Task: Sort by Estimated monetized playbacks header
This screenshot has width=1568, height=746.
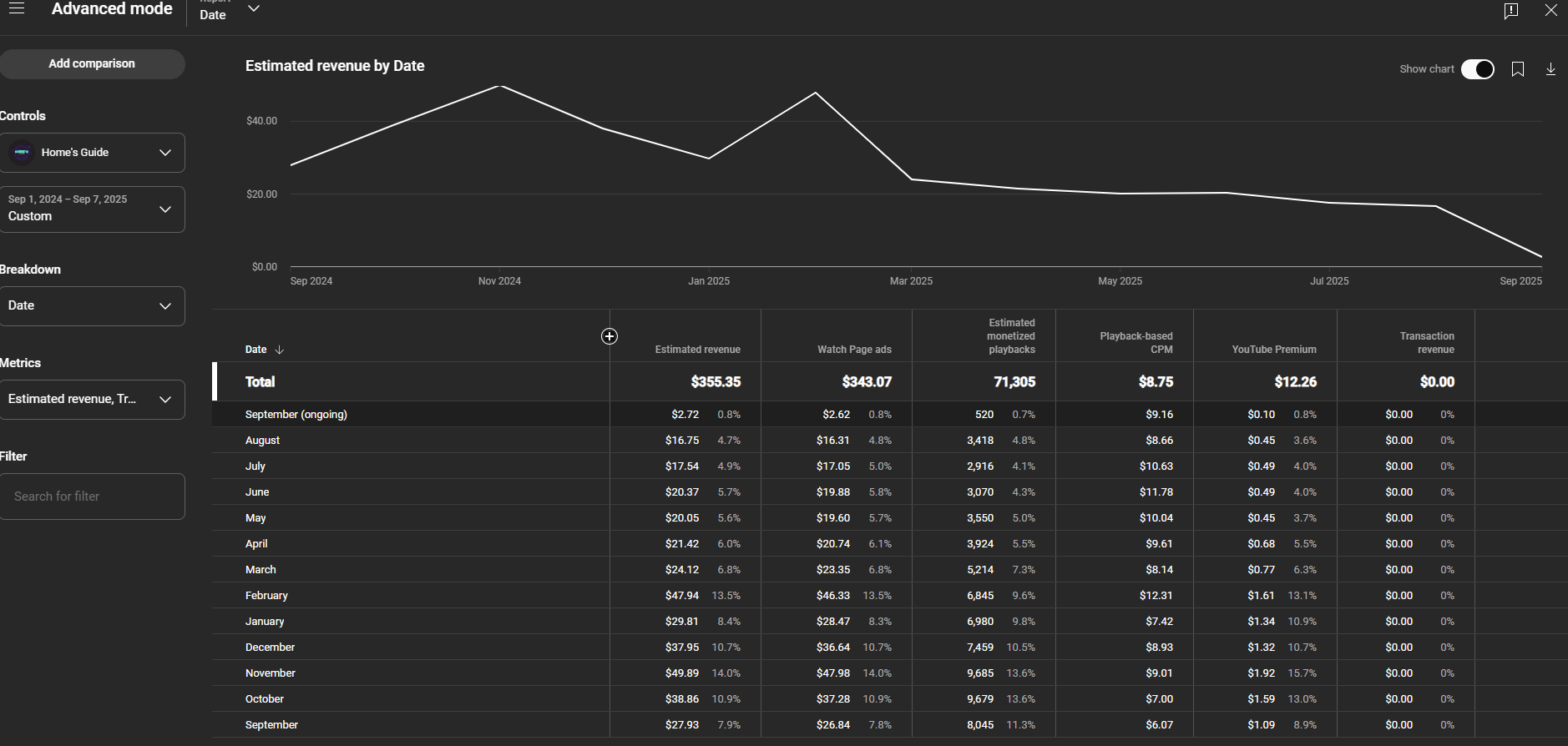Action: 1011,336
